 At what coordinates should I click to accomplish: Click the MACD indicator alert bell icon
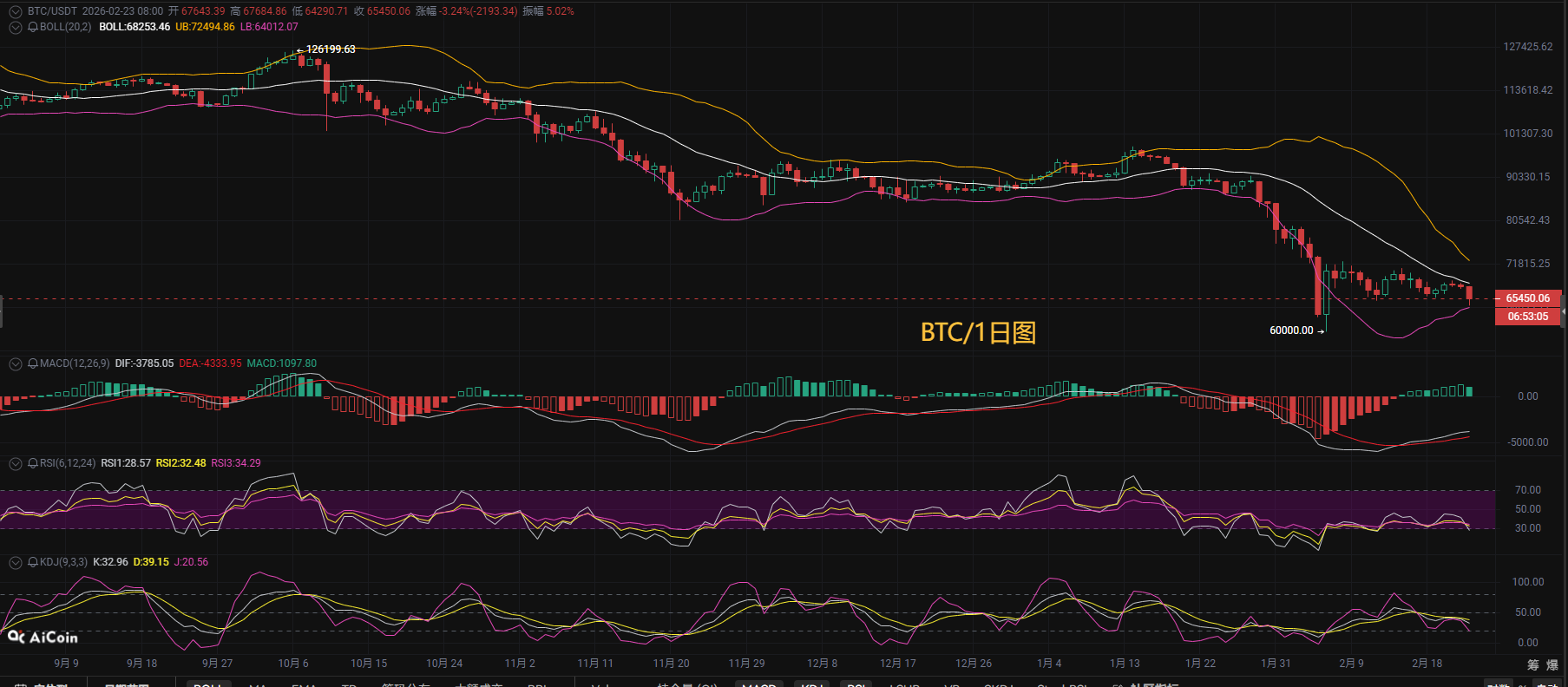click(33, 363)
